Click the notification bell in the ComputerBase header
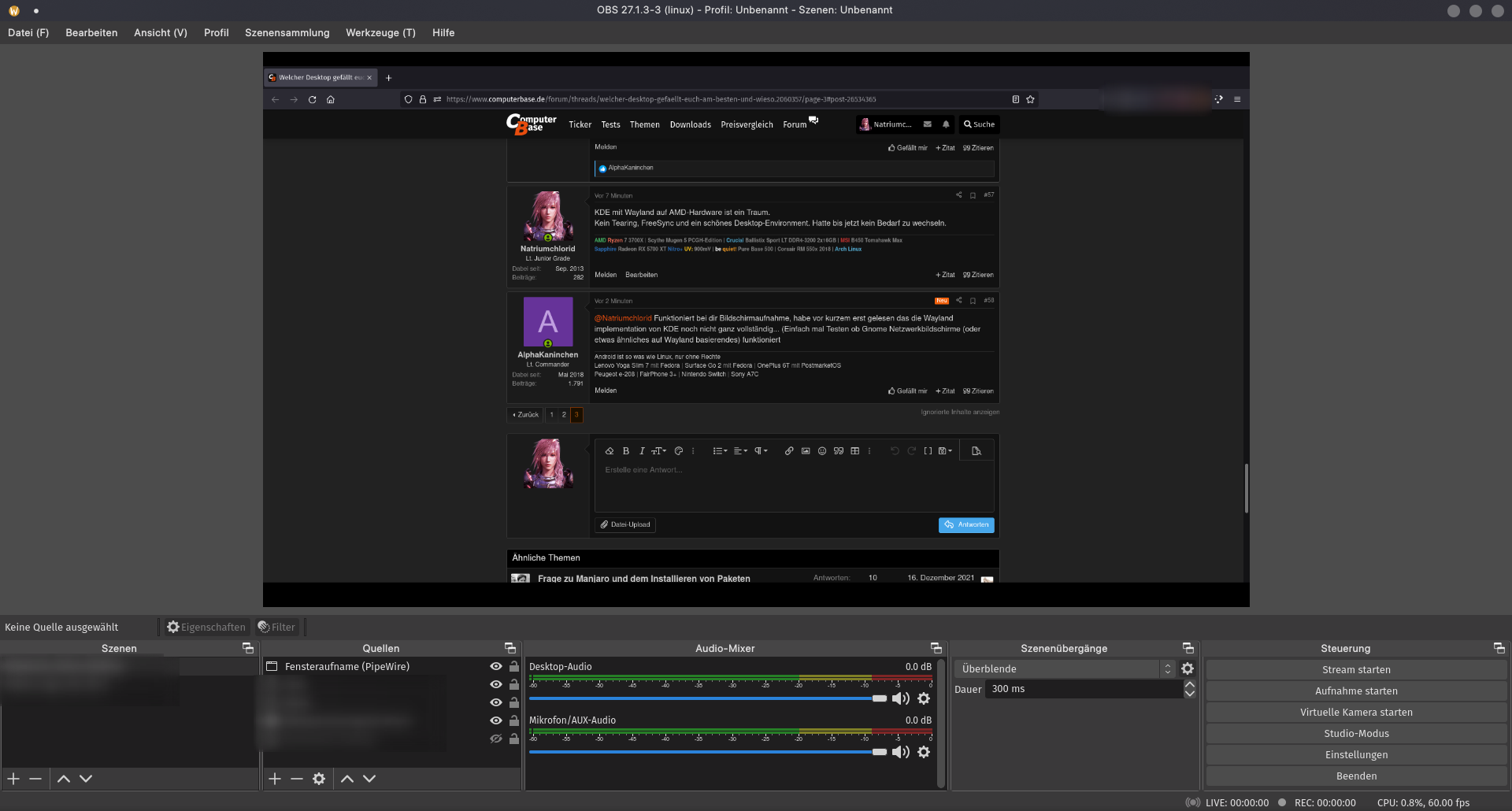 click(946, 124)
